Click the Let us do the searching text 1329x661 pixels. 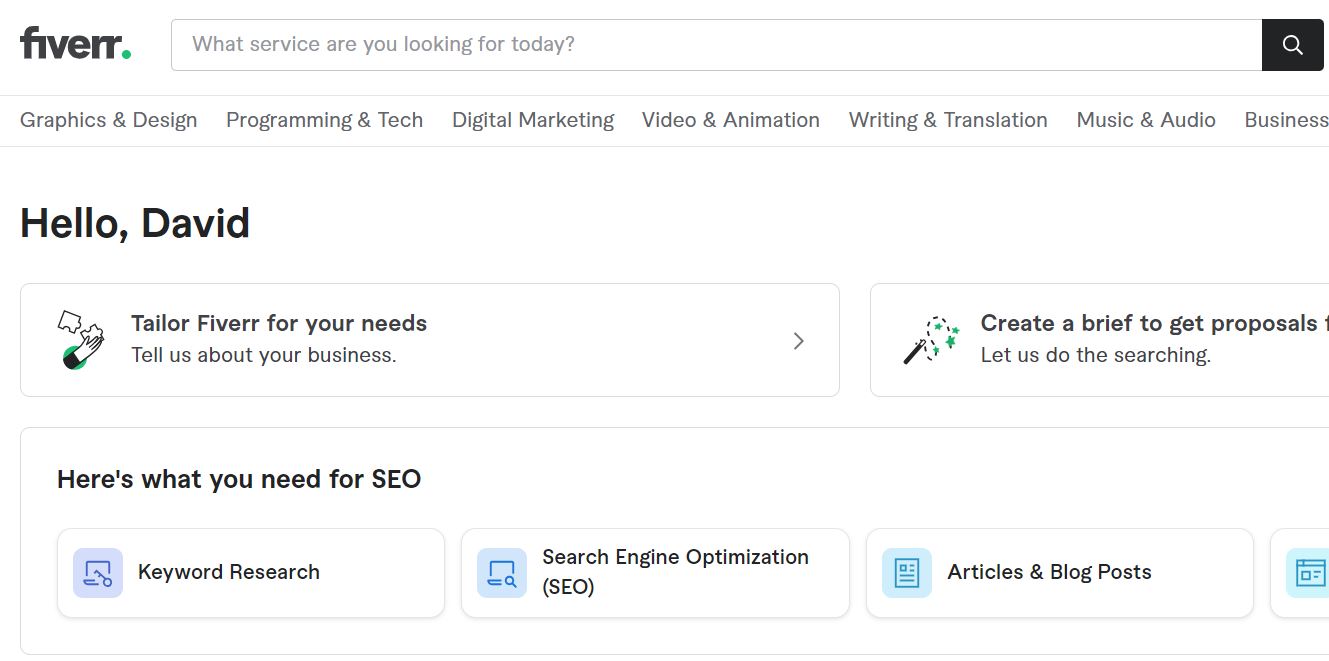pyautogui.click(x=1096, y=355)
